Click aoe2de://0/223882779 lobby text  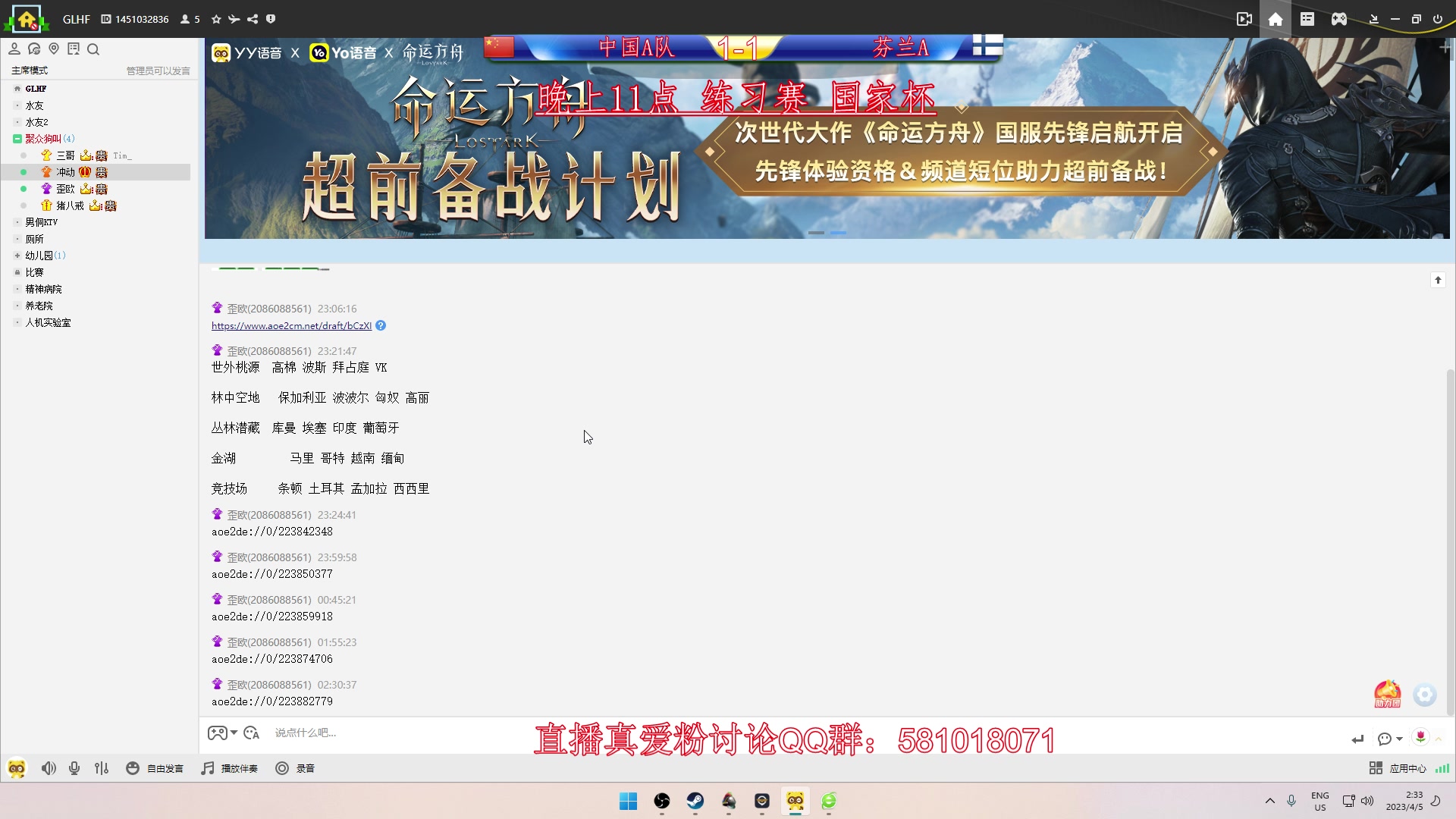[x=272, y=701]
